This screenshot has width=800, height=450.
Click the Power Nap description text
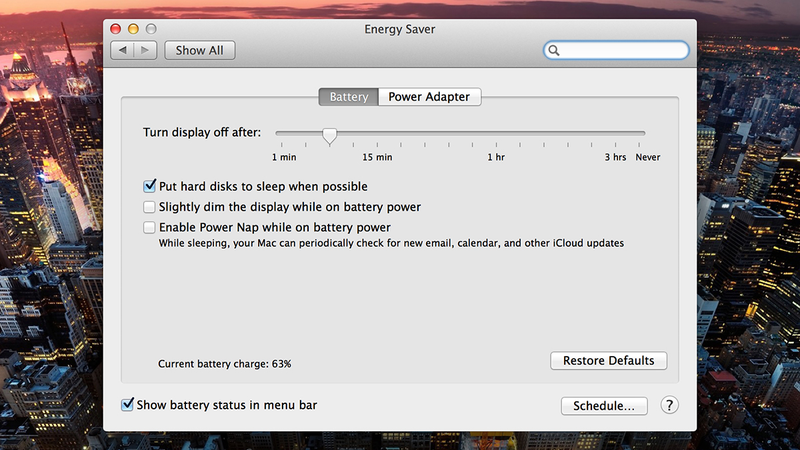(391, 243)
